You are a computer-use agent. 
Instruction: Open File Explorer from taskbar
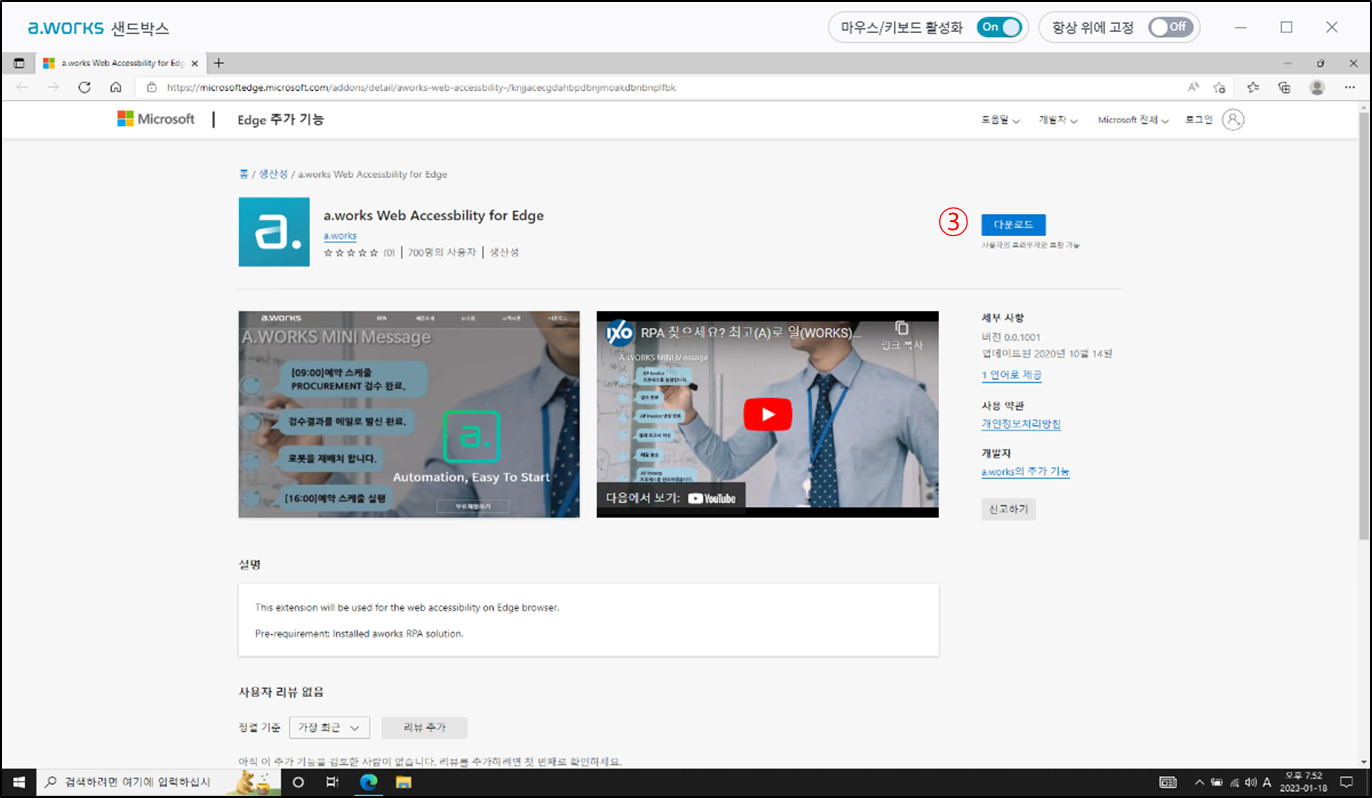pyautogui.click(x=403, y=783)
